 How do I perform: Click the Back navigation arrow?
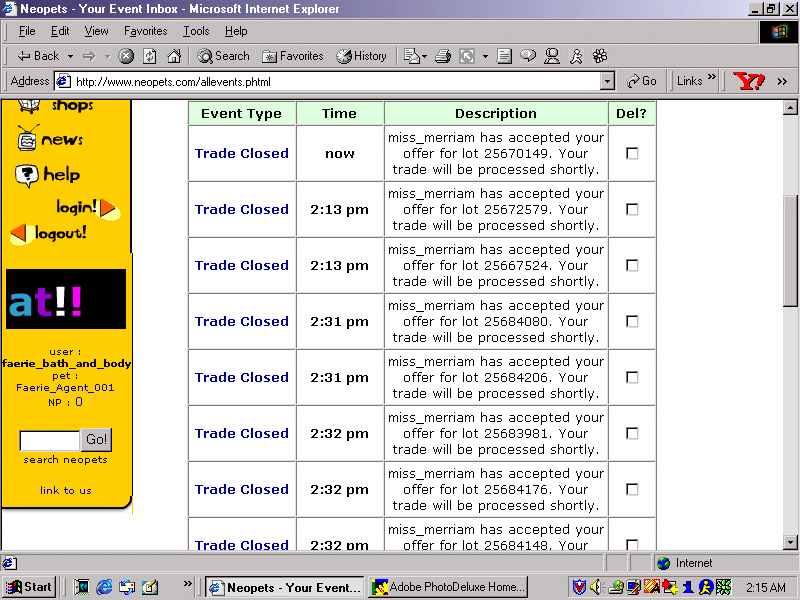coord(38,56)
